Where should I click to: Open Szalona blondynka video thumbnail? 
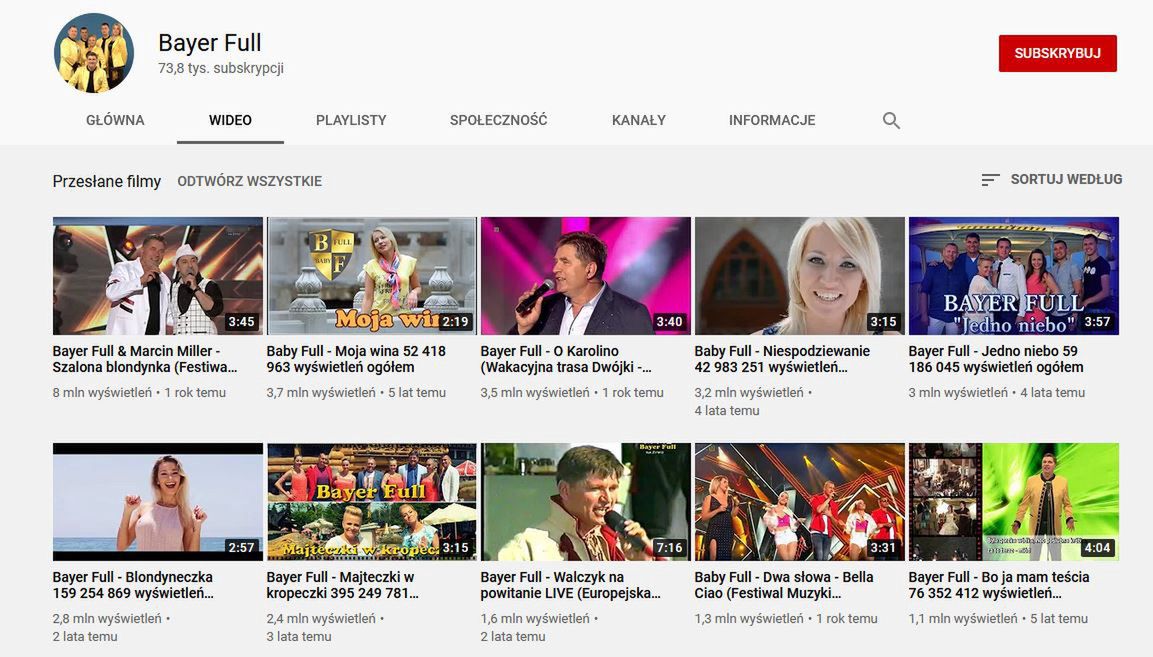coord(157,276)
